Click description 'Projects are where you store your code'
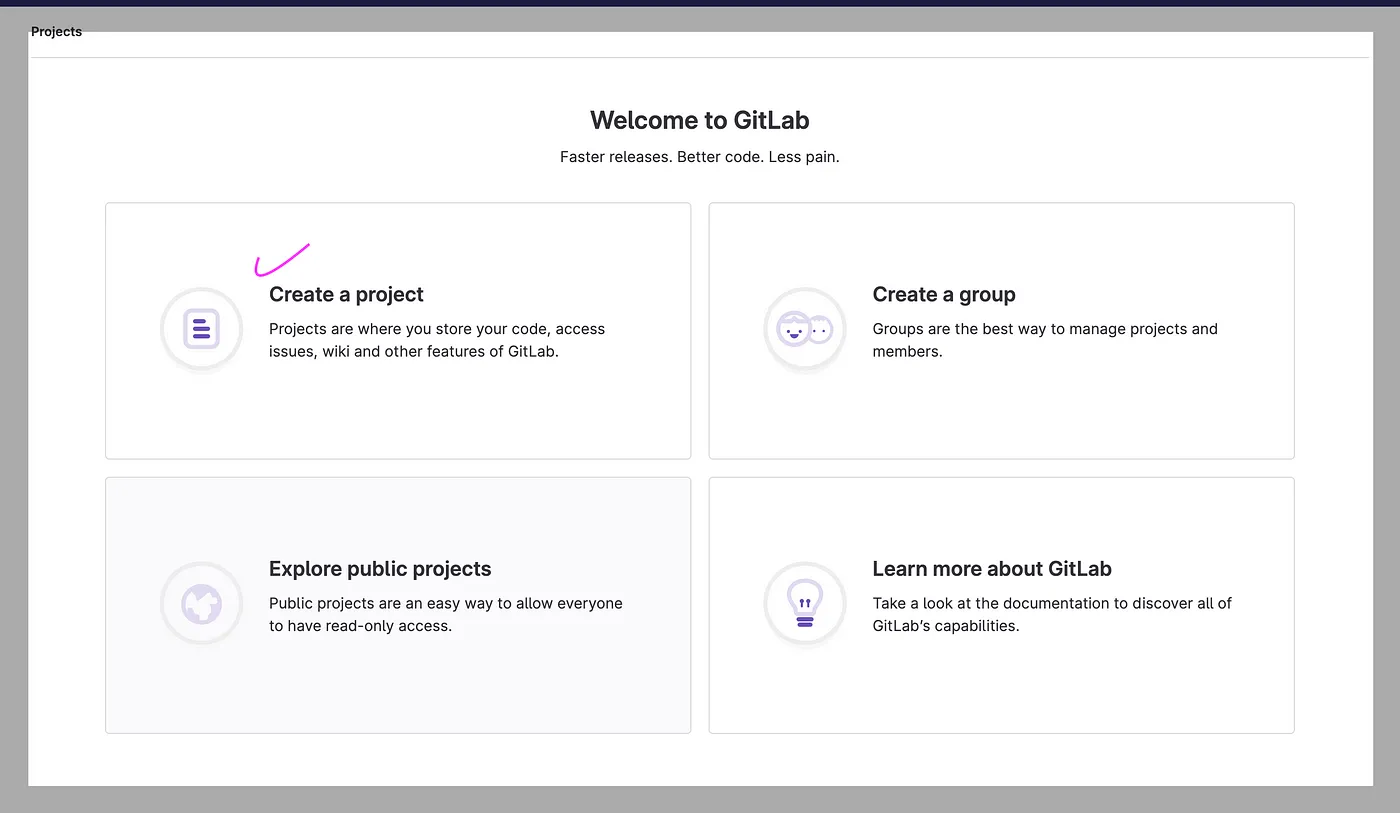The height and width of the screenshot is (813, 1400). [x=437, y=340]
